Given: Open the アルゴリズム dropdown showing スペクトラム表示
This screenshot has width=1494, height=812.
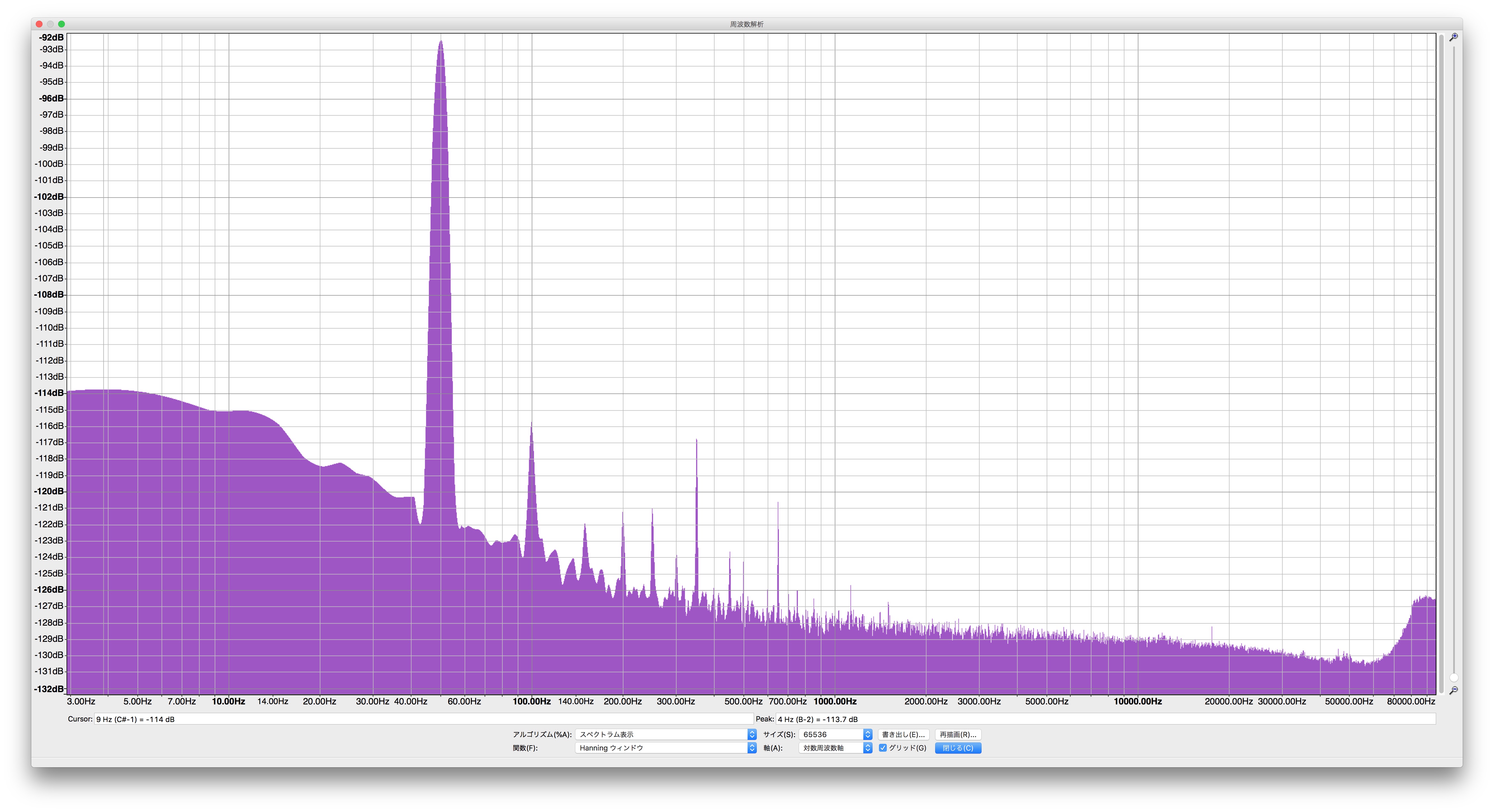Looking at the screenshot, I should pos(666,734).
